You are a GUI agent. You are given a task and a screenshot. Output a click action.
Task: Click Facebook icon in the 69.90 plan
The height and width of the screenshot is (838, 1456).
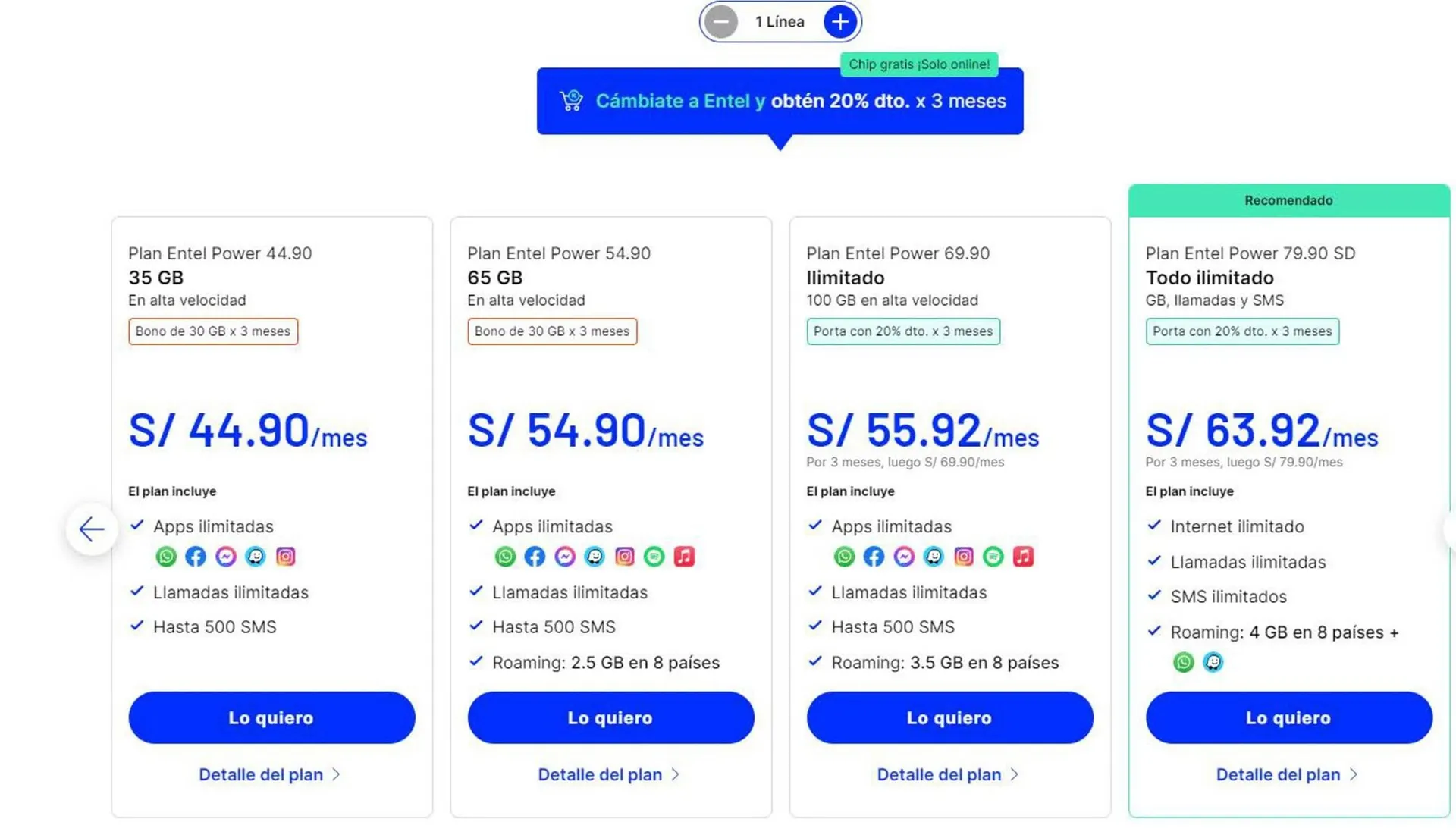coord(874,557)
